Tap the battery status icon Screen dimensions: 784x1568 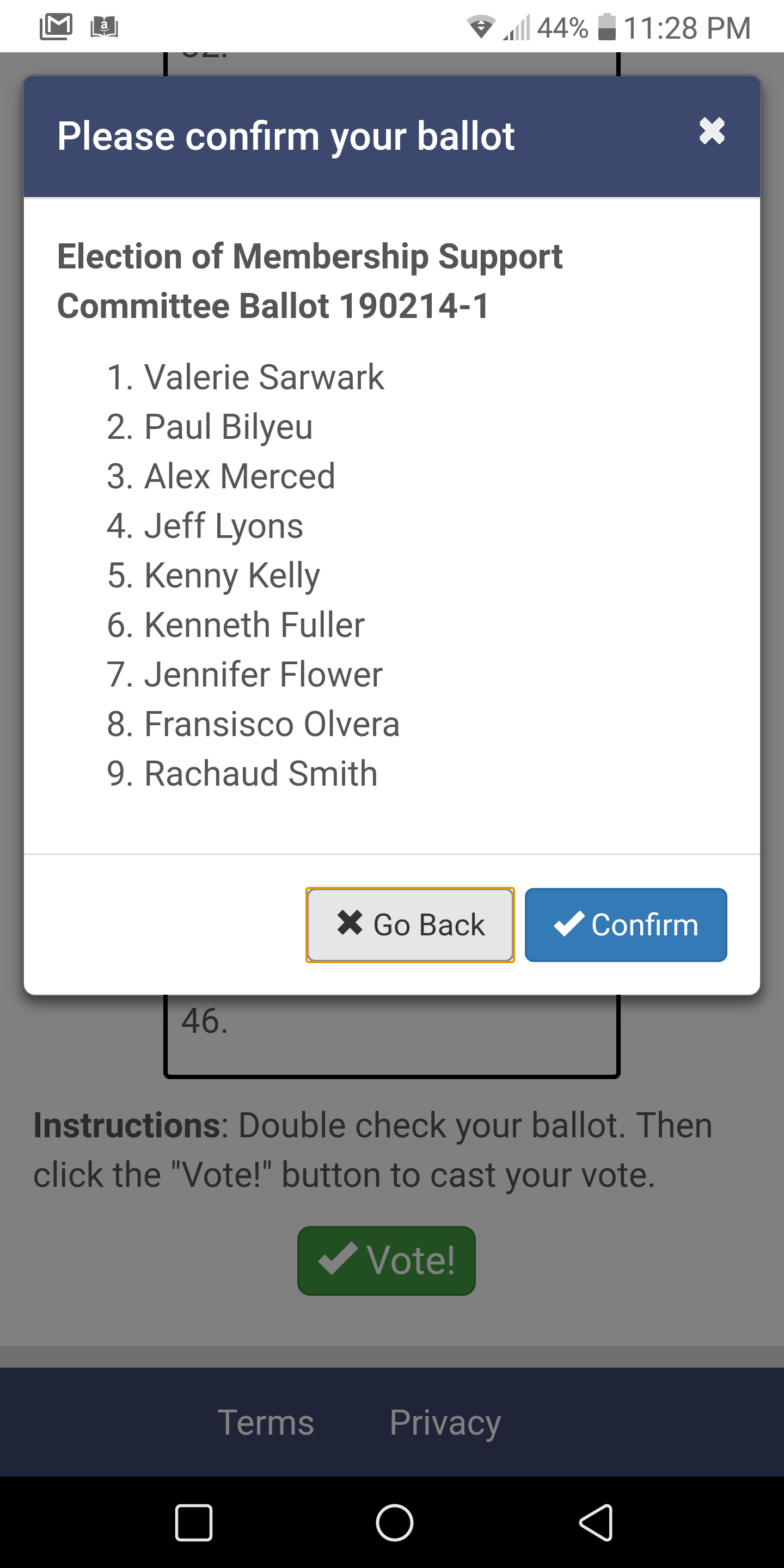tap(607, 27)
